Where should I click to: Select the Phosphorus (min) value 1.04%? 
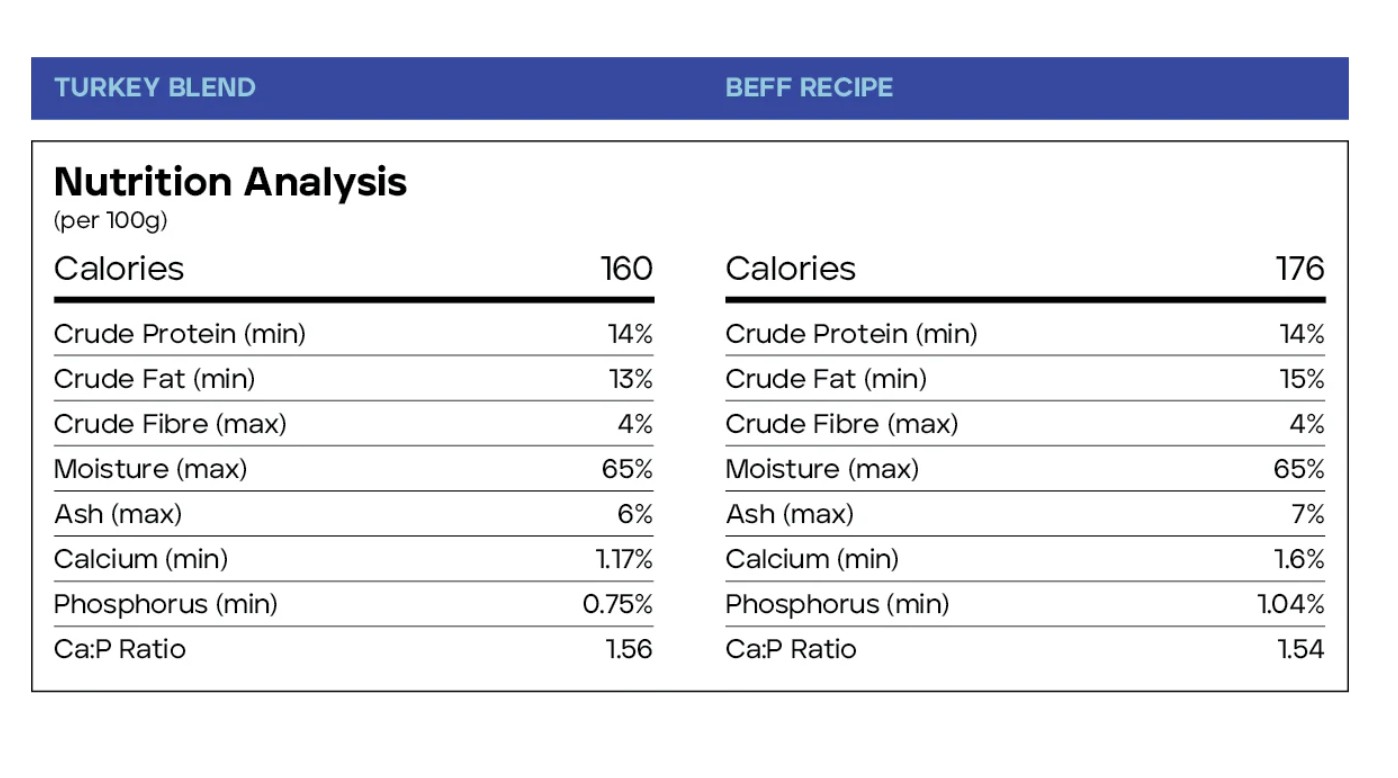coord(1291,604)
